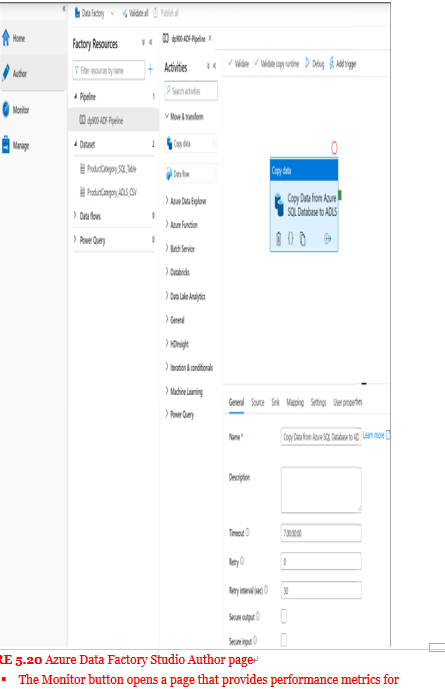Image resolution: width=445 pixels, height=689 pixels.
Task: Expand the Data flows section
Action: click(x=75, y=215)
